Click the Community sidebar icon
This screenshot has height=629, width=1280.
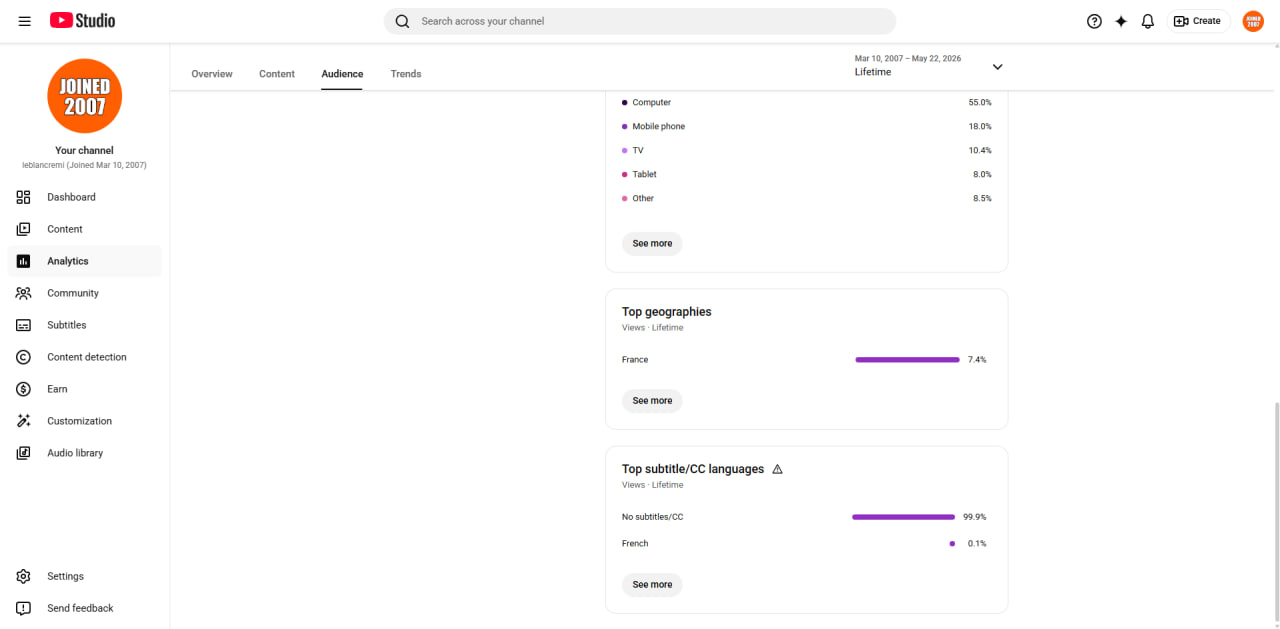pyautogui.click(x=23, y=293)
